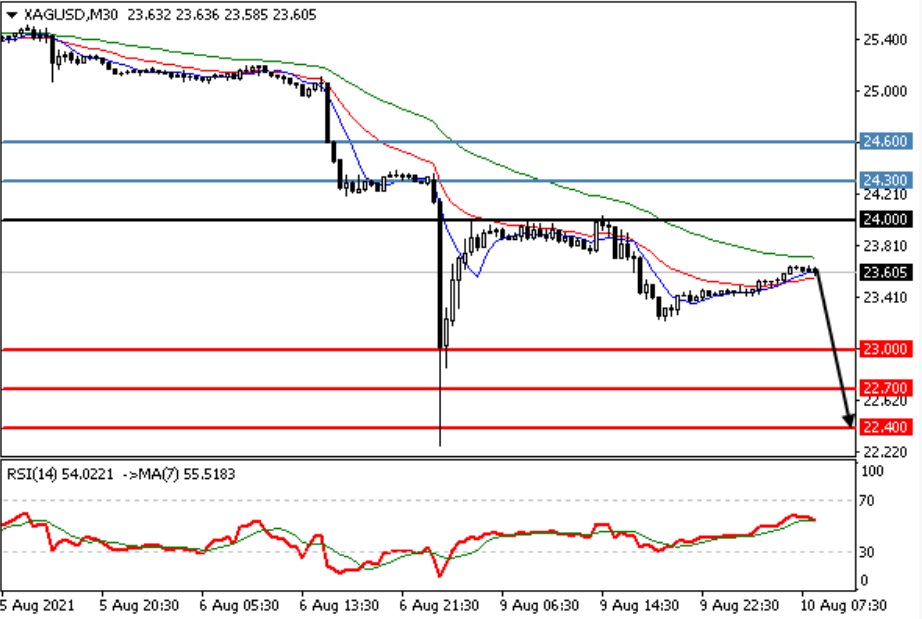The height and width of the screenshot is (619, 922).
Task: Click the 9 Aug 22:30 time axis label
Action: tap(740, 605)
